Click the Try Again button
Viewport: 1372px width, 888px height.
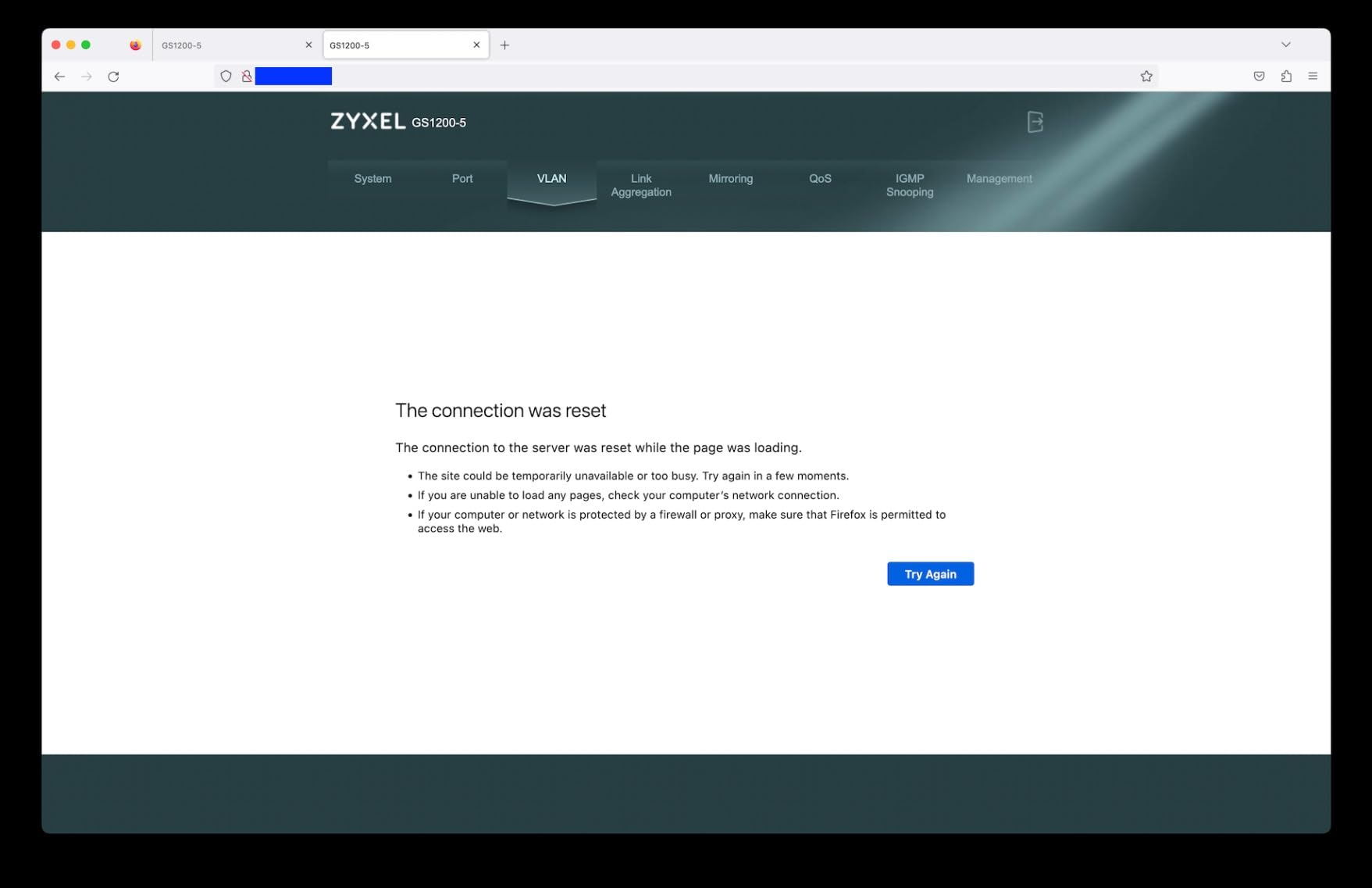930,574
